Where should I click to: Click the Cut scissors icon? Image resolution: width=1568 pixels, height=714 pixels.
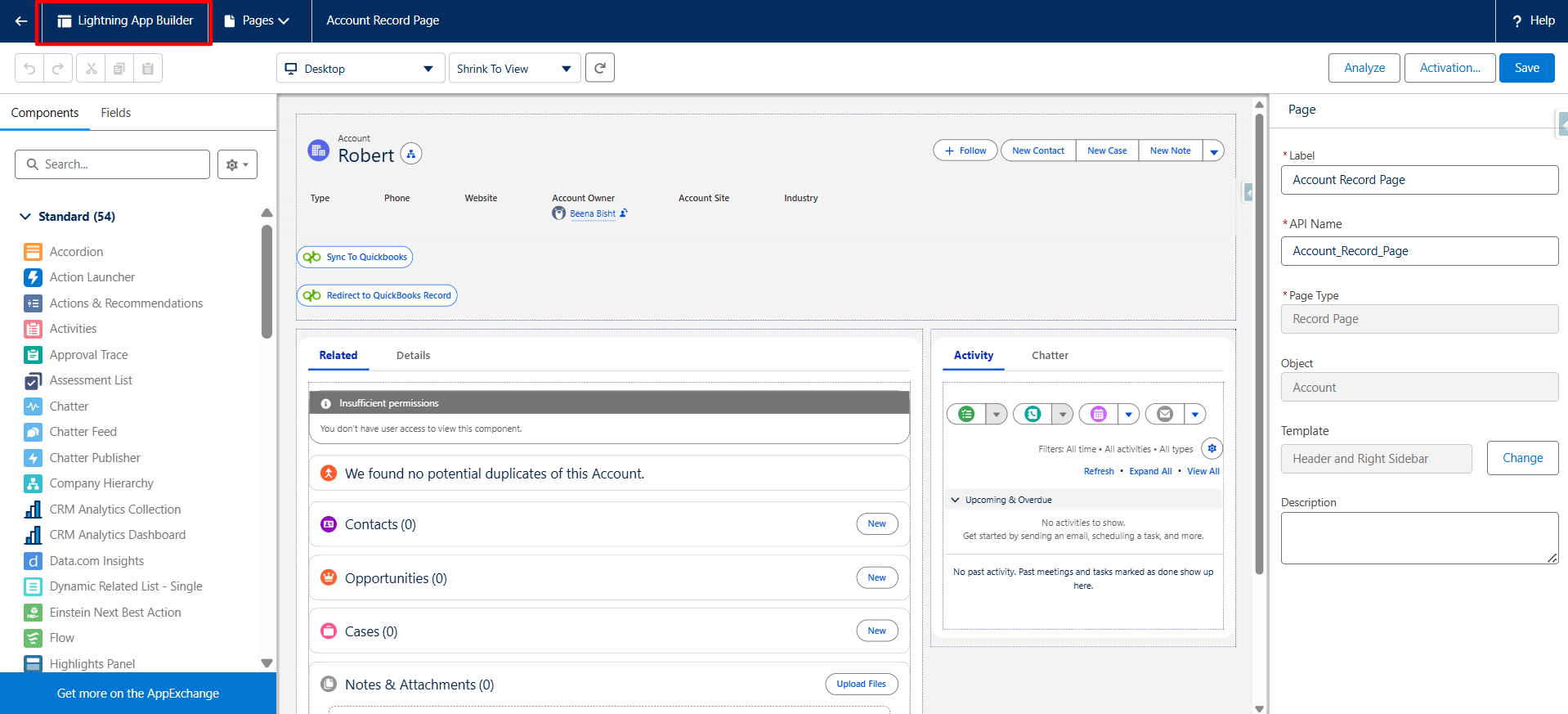91,69
